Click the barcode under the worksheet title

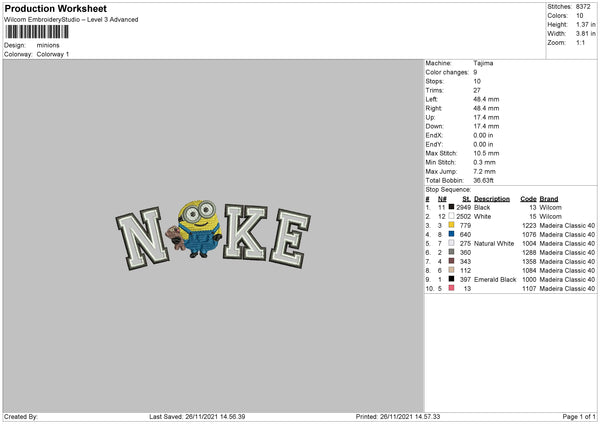click(37, 32)
